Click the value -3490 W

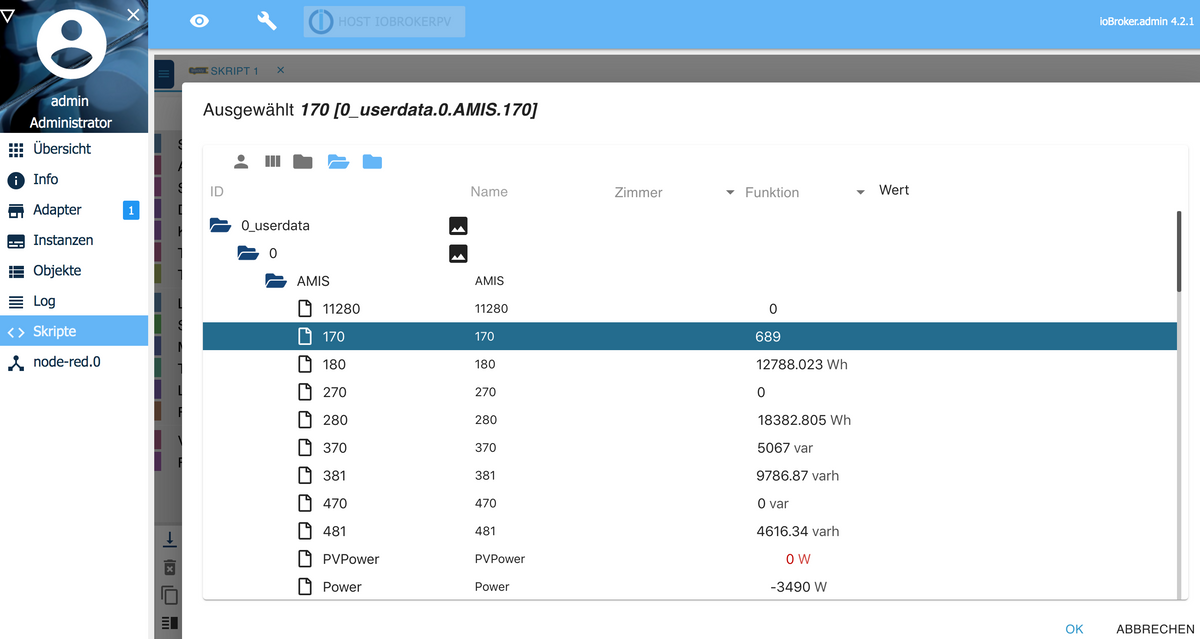pos(799,587)
